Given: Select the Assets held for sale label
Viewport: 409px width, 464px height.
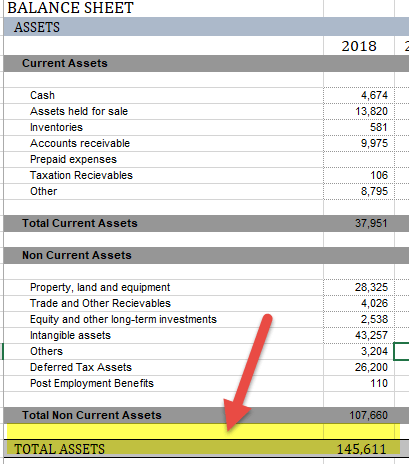Looking at the screenshot, I should (x=79, y=111).
